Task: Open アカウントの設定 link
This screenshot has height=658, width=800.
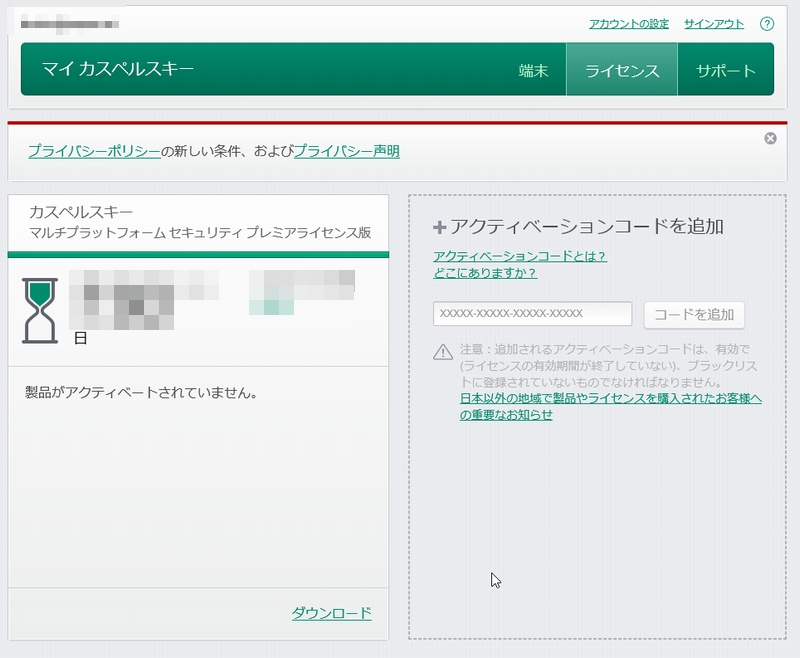Action: [629, 23]
